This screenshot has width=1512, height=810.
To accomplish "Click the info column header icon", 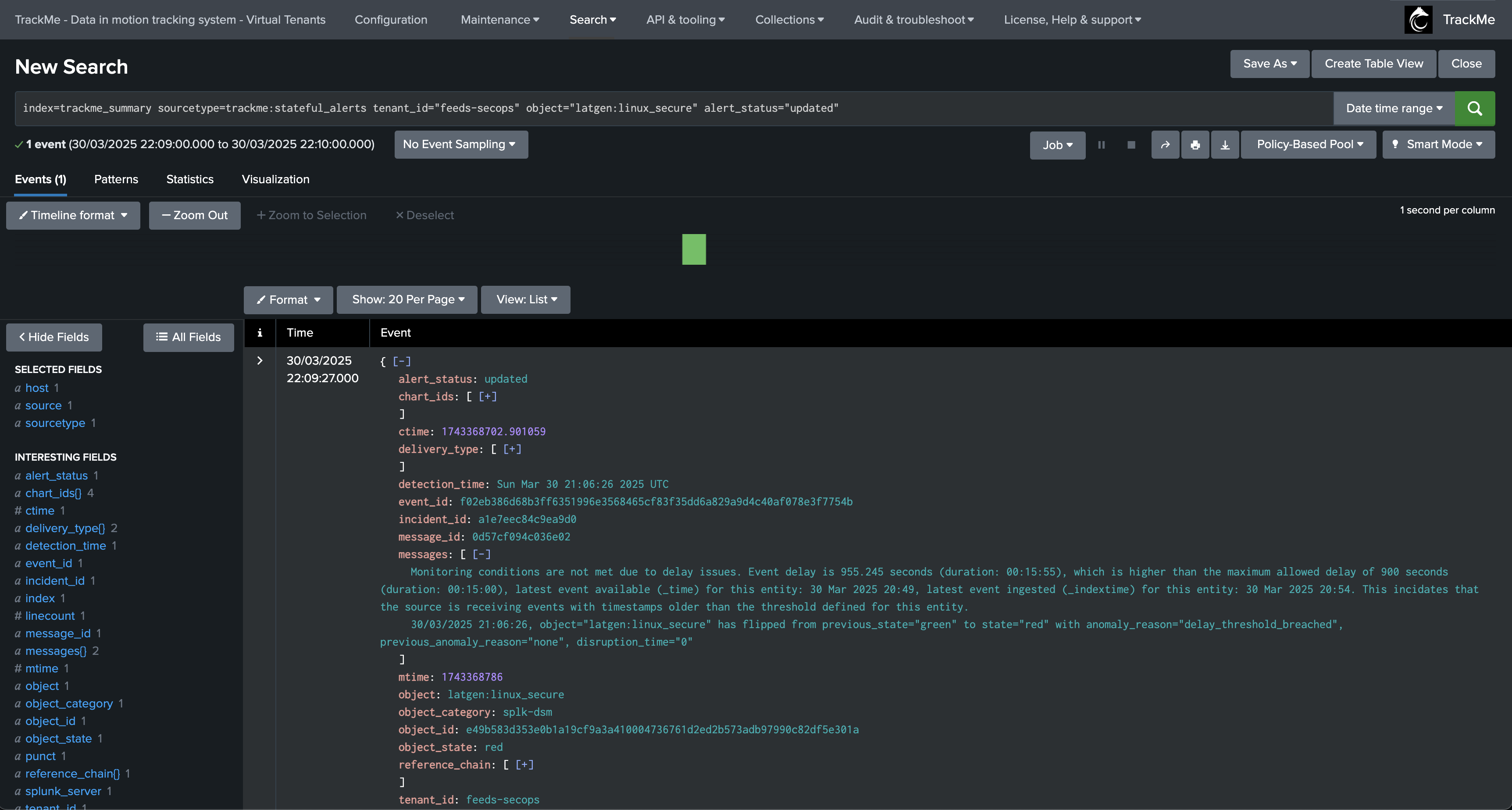I will click(x=260, y=333).
